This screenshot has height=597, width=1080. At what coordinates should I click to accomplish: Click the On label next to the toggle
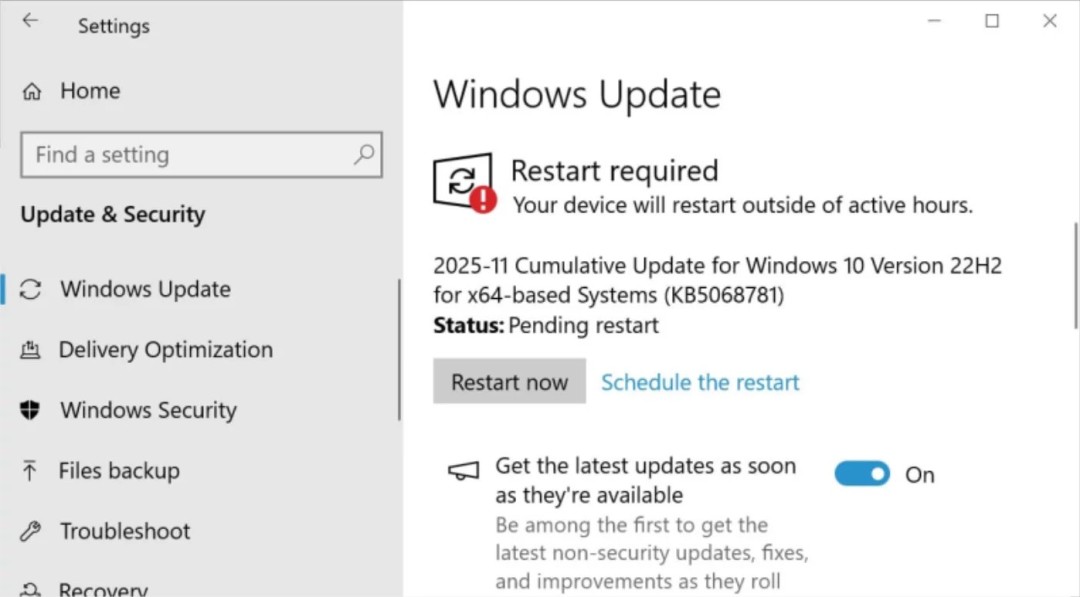[x=920, y=475]
